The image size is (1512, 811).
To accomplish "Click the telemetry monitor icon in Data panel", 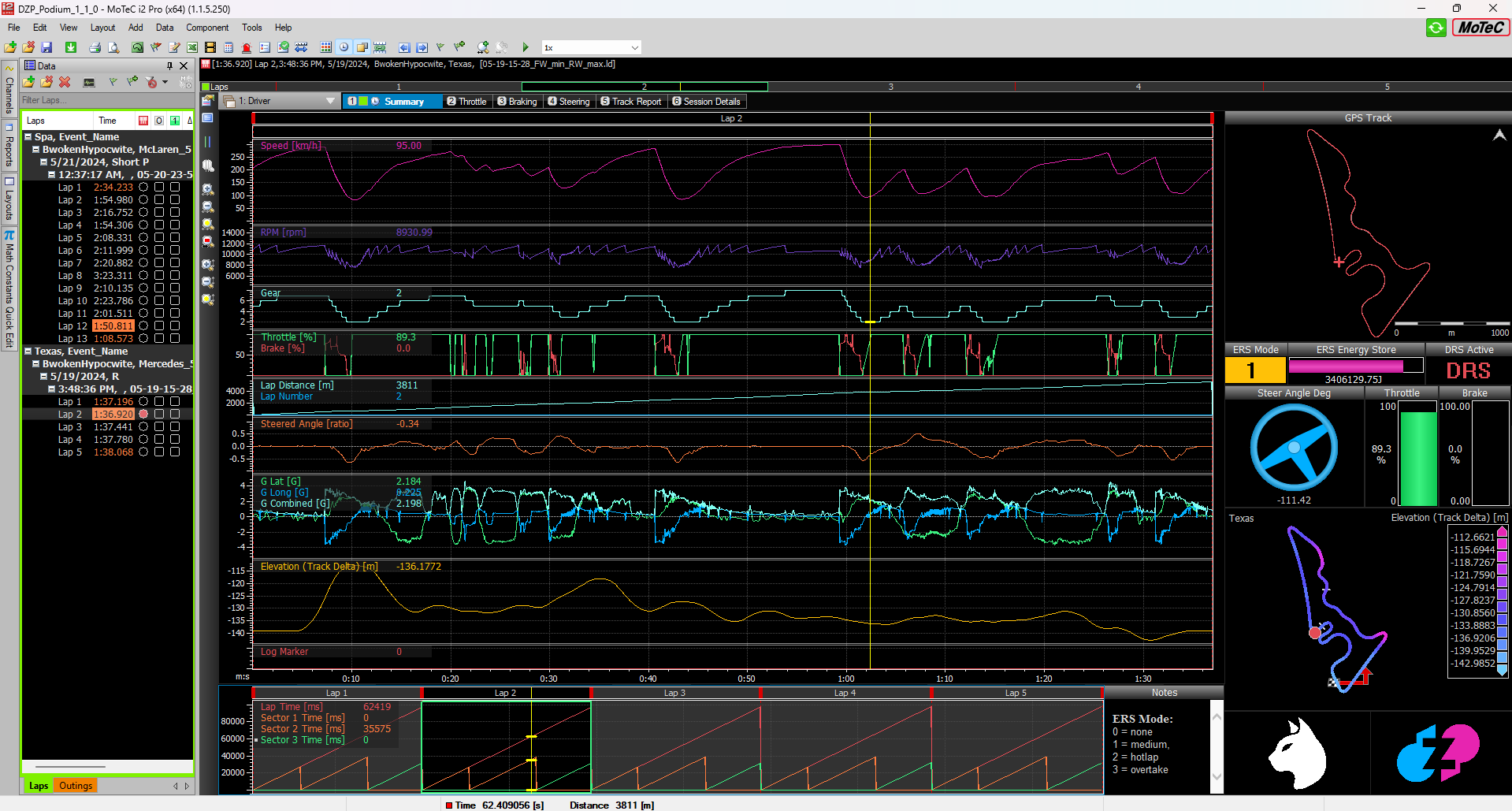I will click(89, 82).
